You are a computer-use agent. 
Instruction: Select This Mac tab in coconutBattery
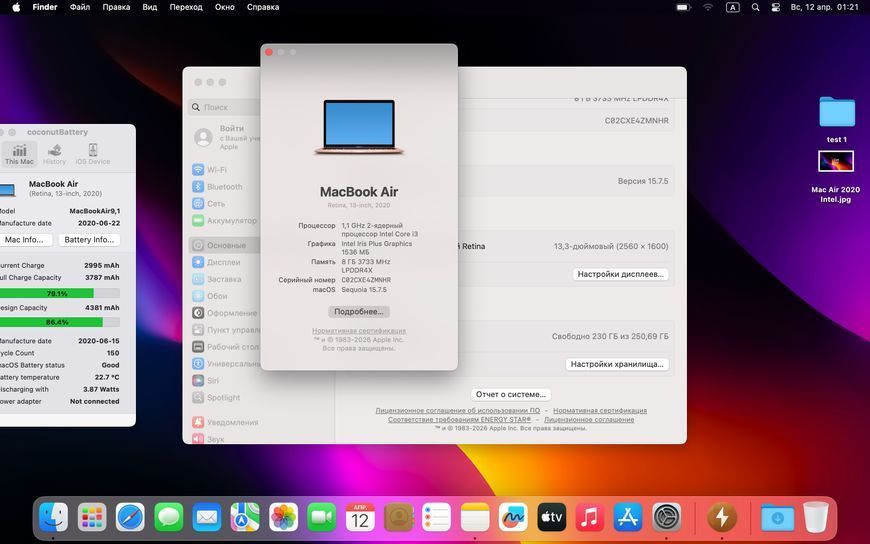(19, 154)
